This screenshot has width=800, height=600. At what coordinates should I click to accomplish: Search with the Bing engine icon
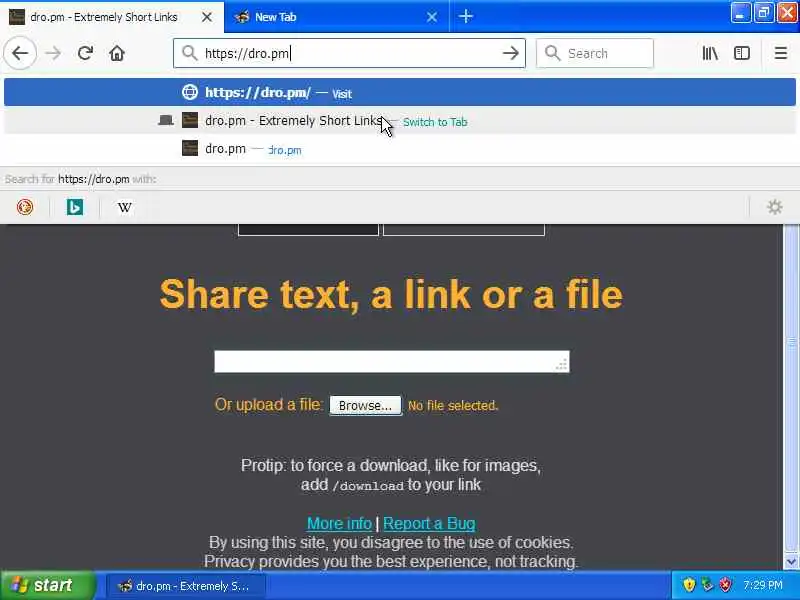click(74, 207)
